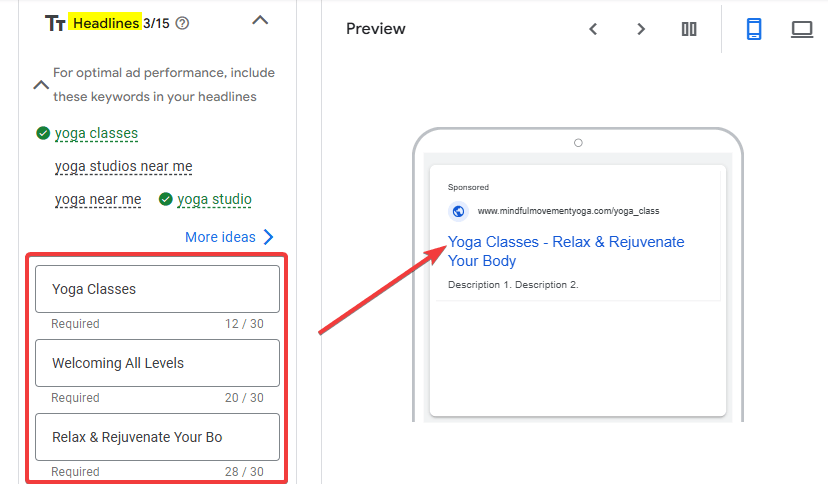Click the Headlines text size icon
This screenshot has width=828, height=484.
pyautogui.click(x=55, y=23)
